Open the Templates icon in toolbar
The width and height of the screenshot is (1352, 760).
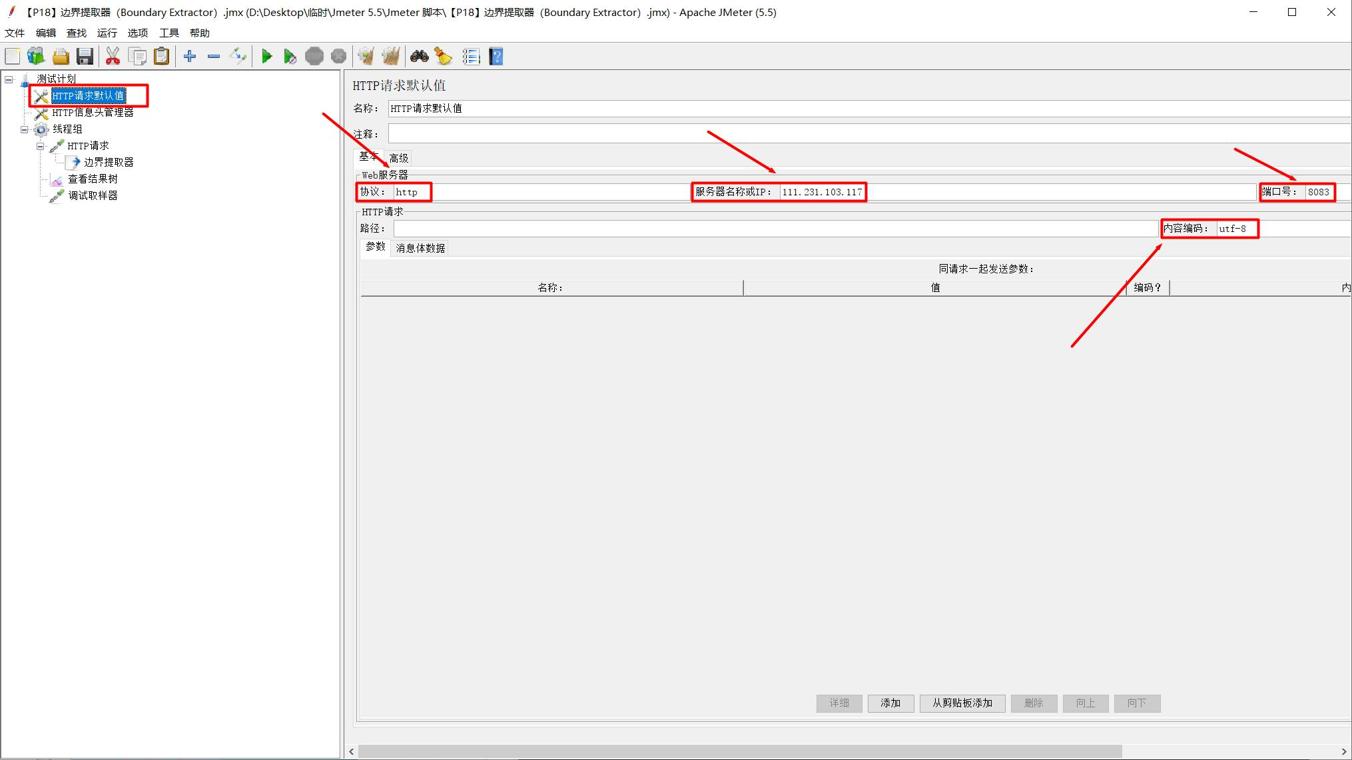pos(36,57)
